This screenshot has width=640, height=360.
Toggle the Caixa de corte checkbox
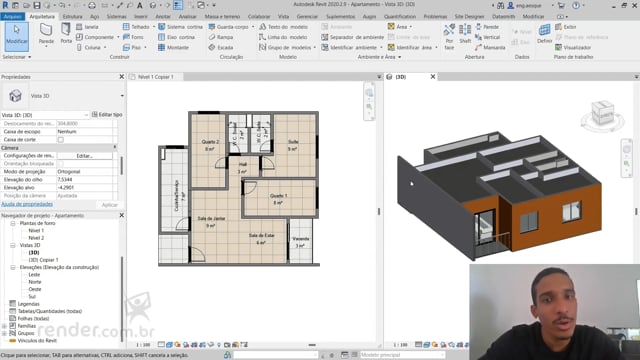point(60,140)
